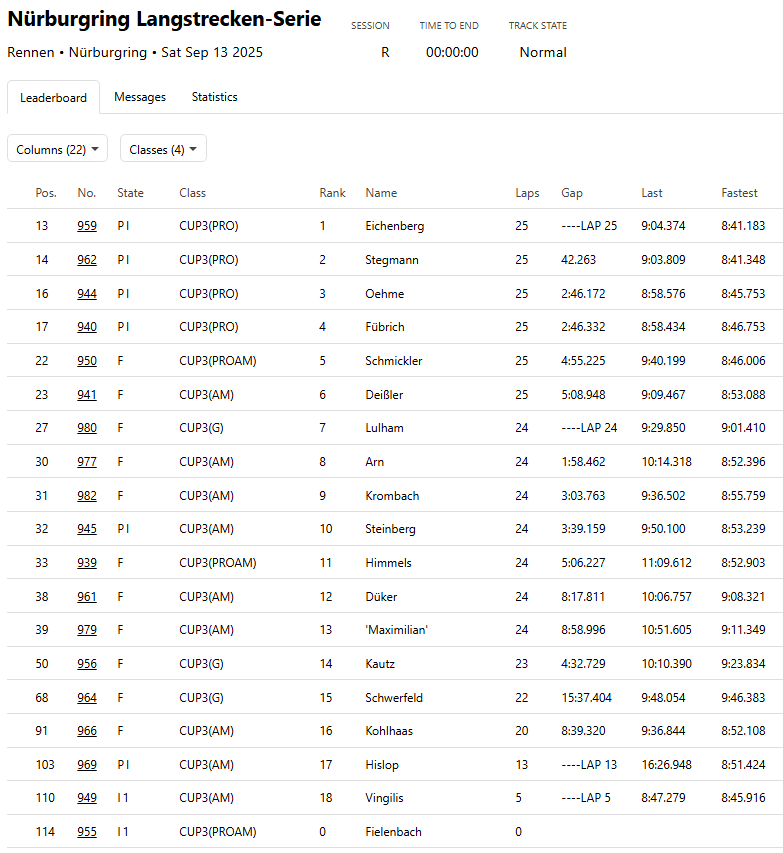Open car number 959 link

(x=87, y=226)
